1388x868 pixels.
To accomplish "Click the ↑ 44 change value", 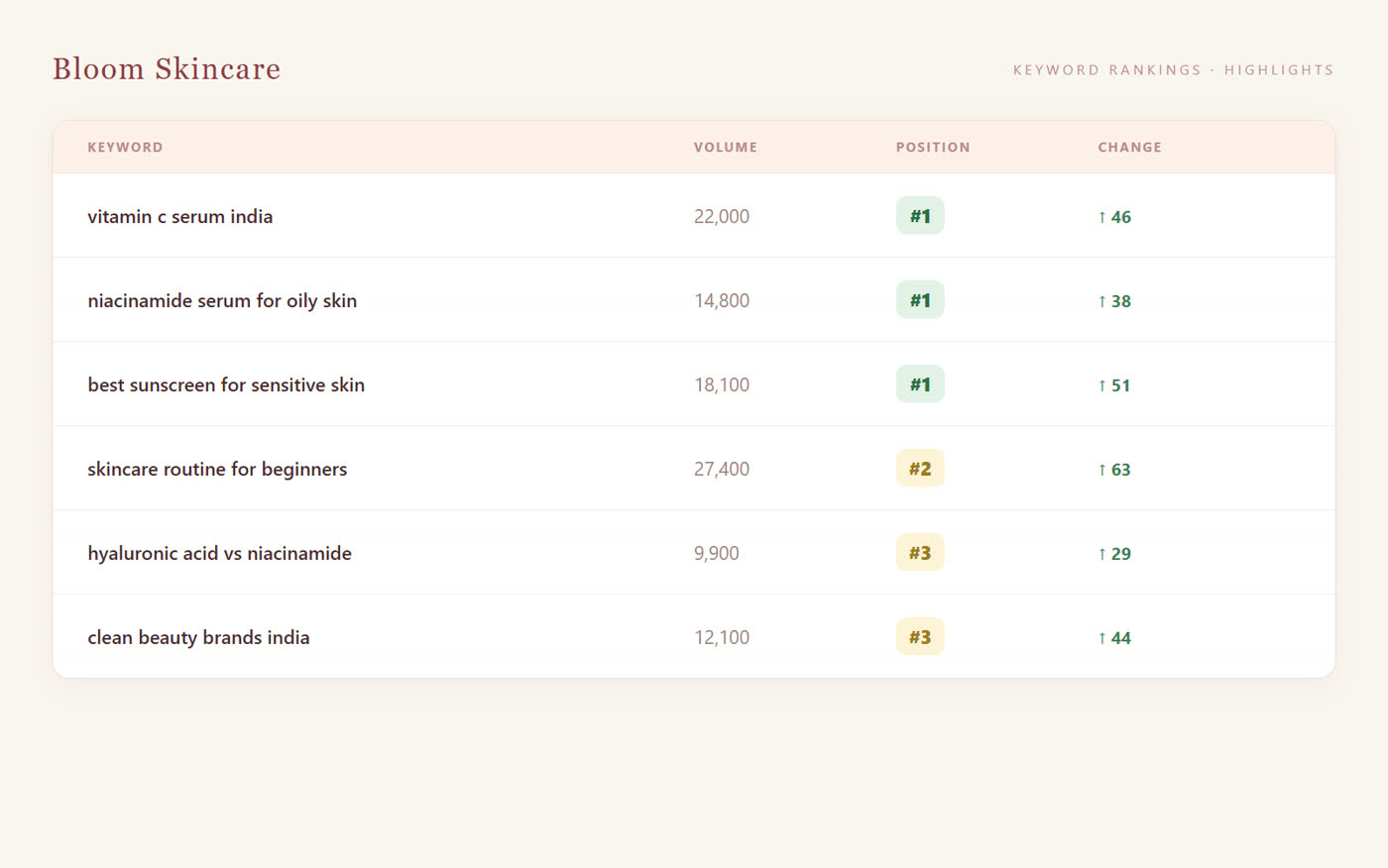I will [1114, 638].
